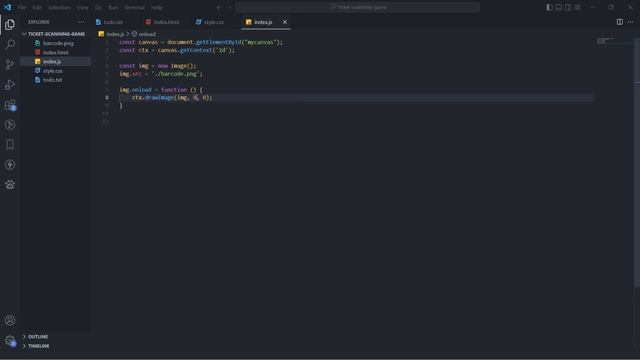Click the round icon below Extensions in activity bar

pyautogui.click(x=10, y=124)
